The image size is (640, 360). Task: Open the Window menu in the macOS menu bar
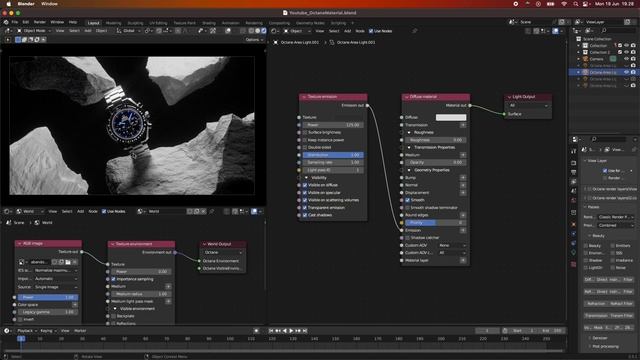coord(49,4)
